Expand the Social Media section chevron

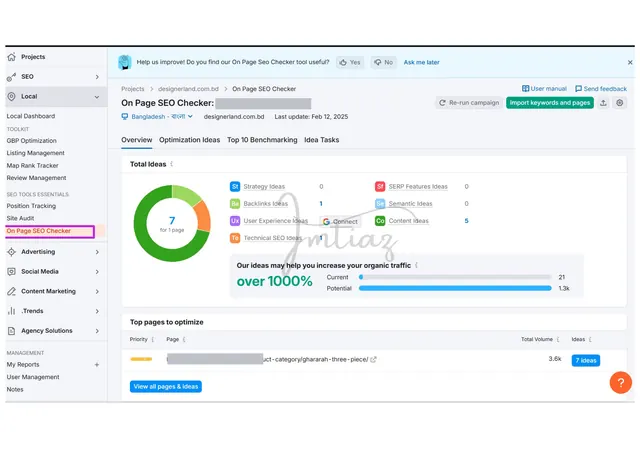(x=97, y=272)
